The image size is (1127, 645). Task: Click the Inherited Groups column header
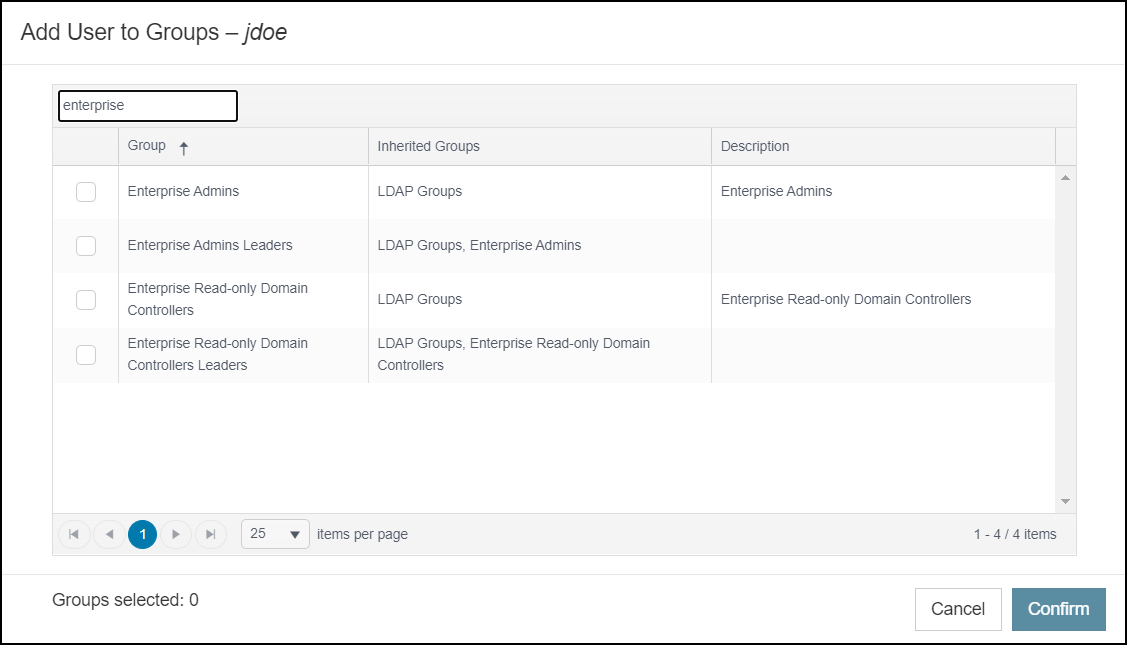539,147
